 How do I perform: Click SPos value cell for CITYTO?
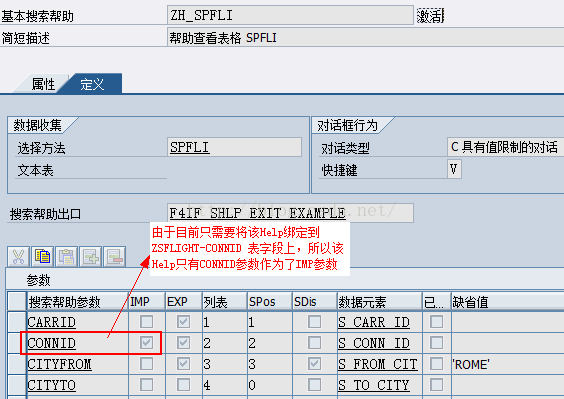coord(270,385)
